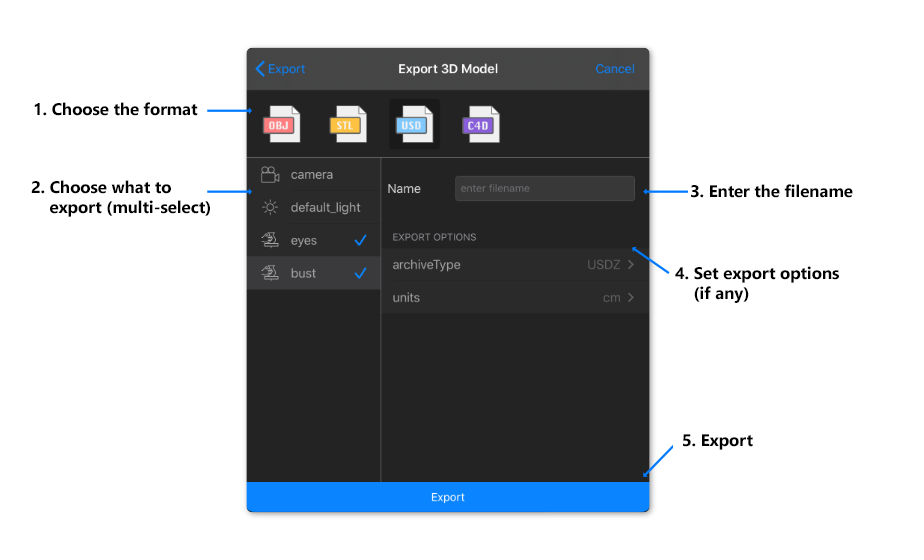This screenshot has width=924, height=560.
Task: Click the units label
Action: (406, 298)
